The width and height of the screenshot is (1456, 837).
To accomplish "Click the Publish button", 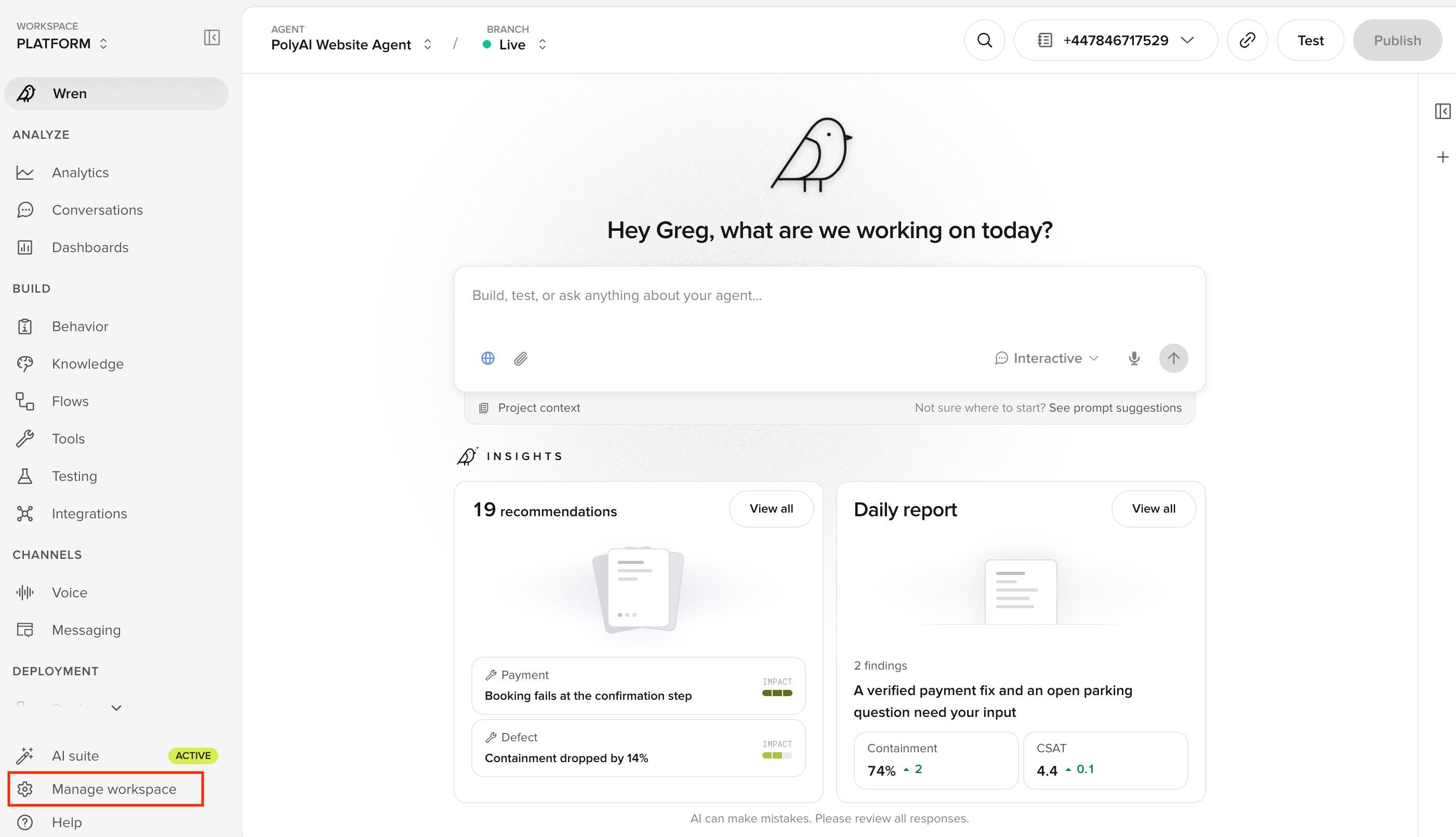I will point(1397,40).
